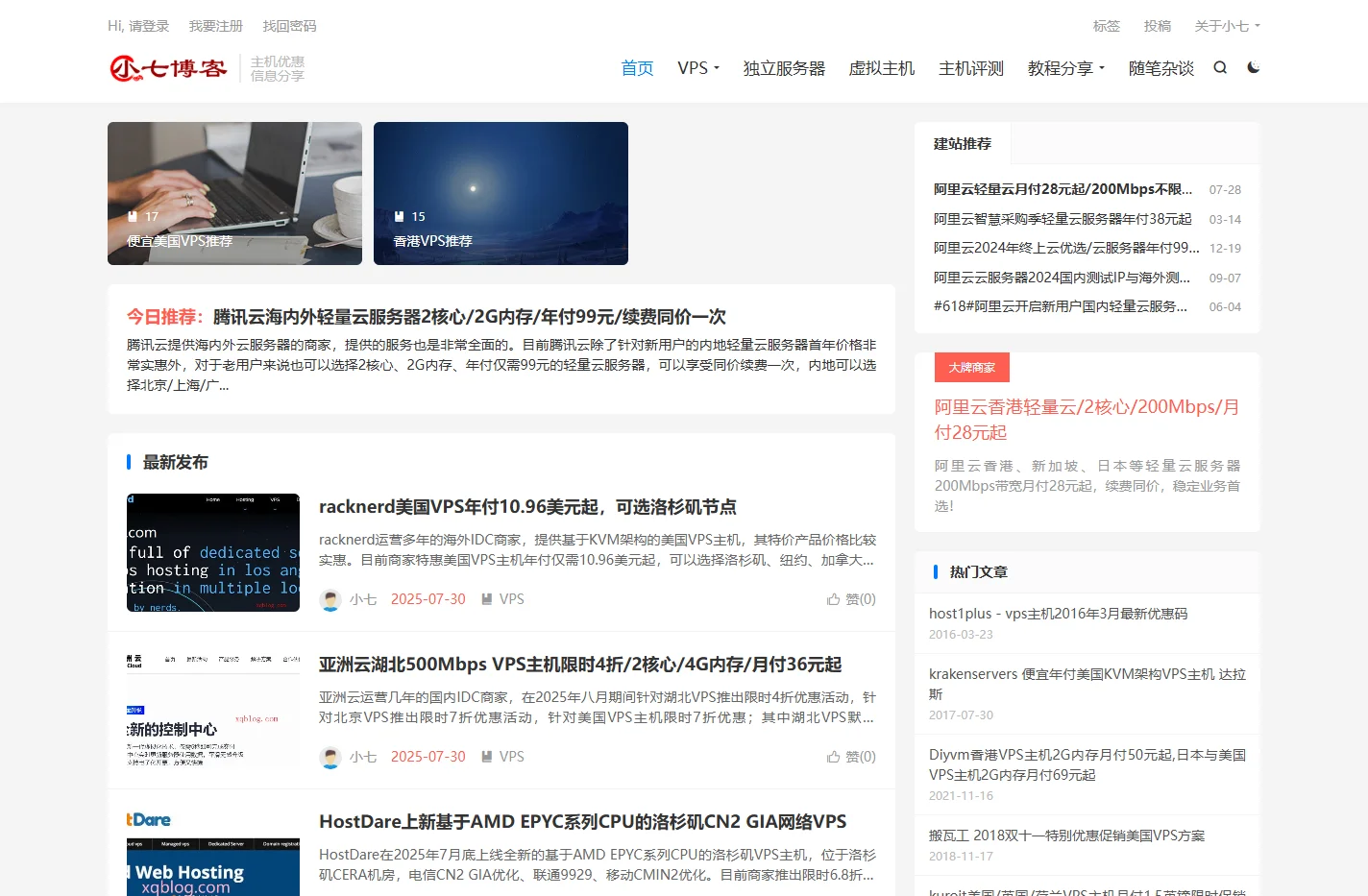Click author avatar on 亚洲云湖北 post
The image size is (1368, 896).
point(330,758)
